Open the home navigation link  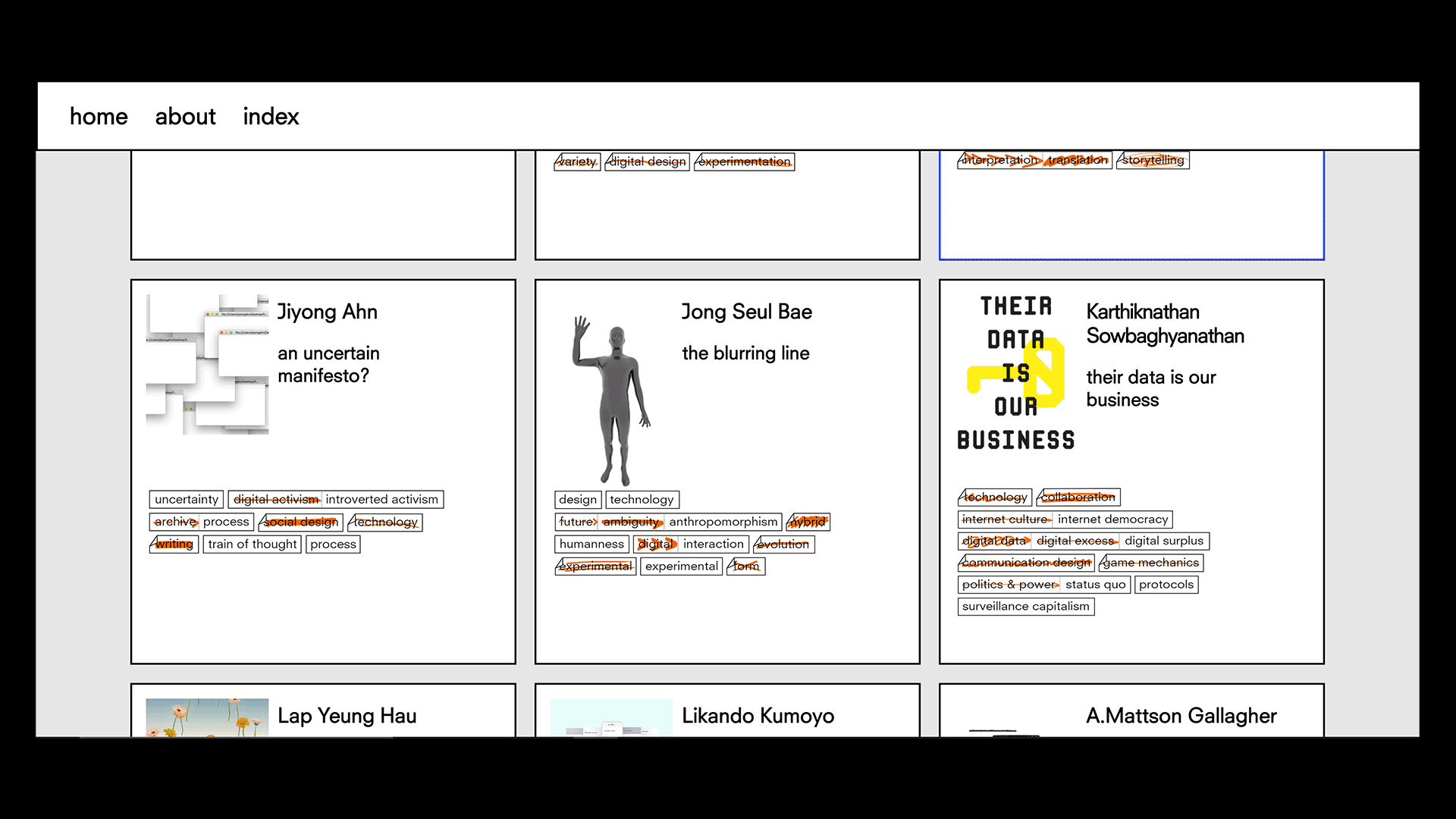click(99, 117)
